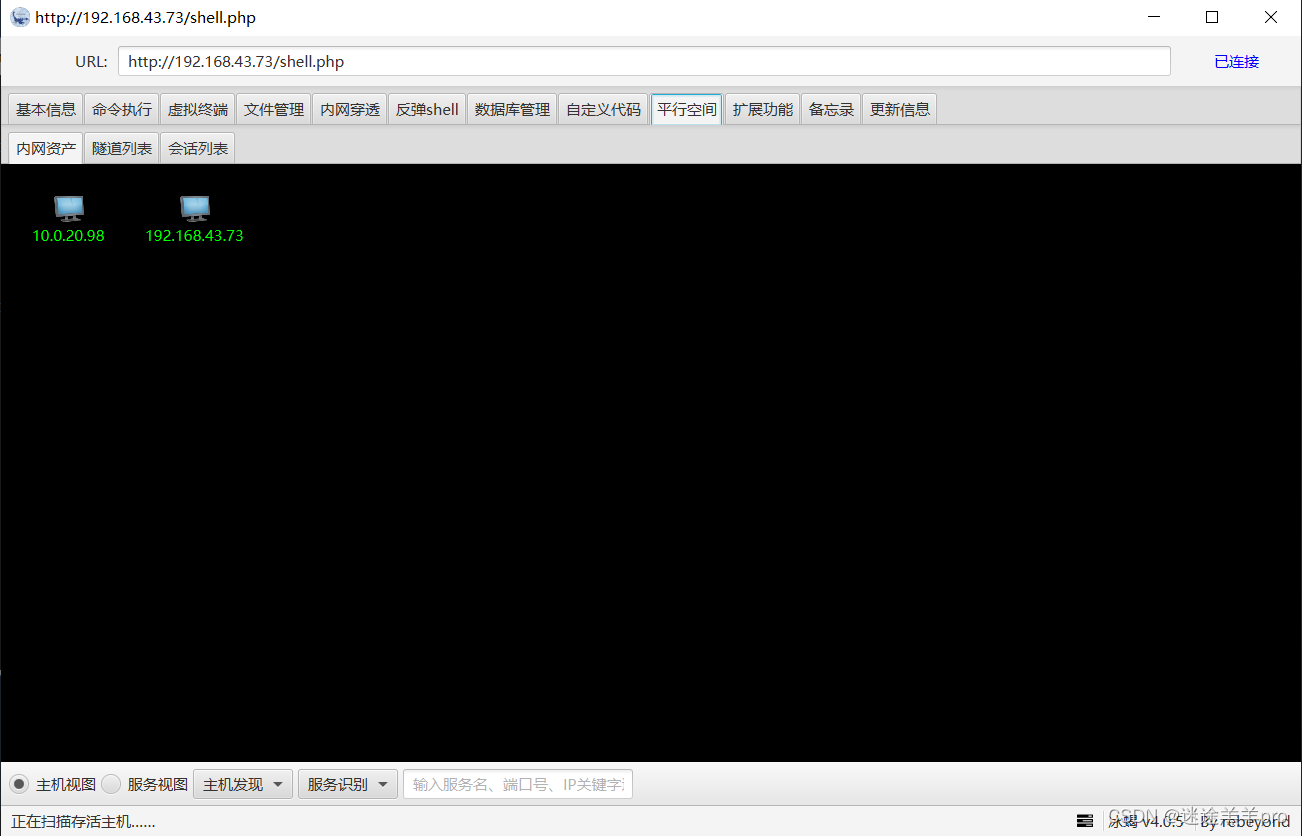Go to the 备忘录 tab
This screenshot has width=1302, height=836.
831,109
